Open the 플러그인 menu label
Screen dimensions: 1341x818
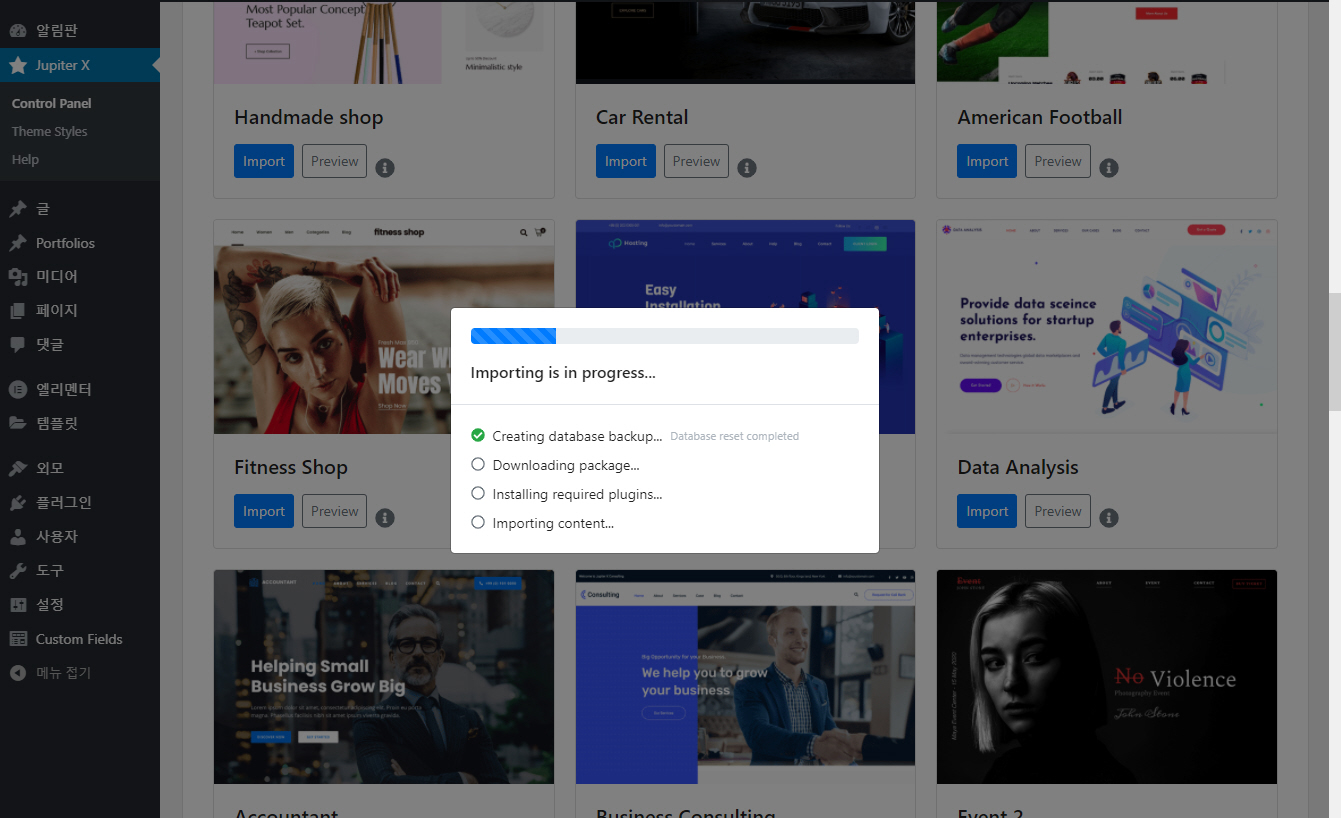tap(64, 502)
